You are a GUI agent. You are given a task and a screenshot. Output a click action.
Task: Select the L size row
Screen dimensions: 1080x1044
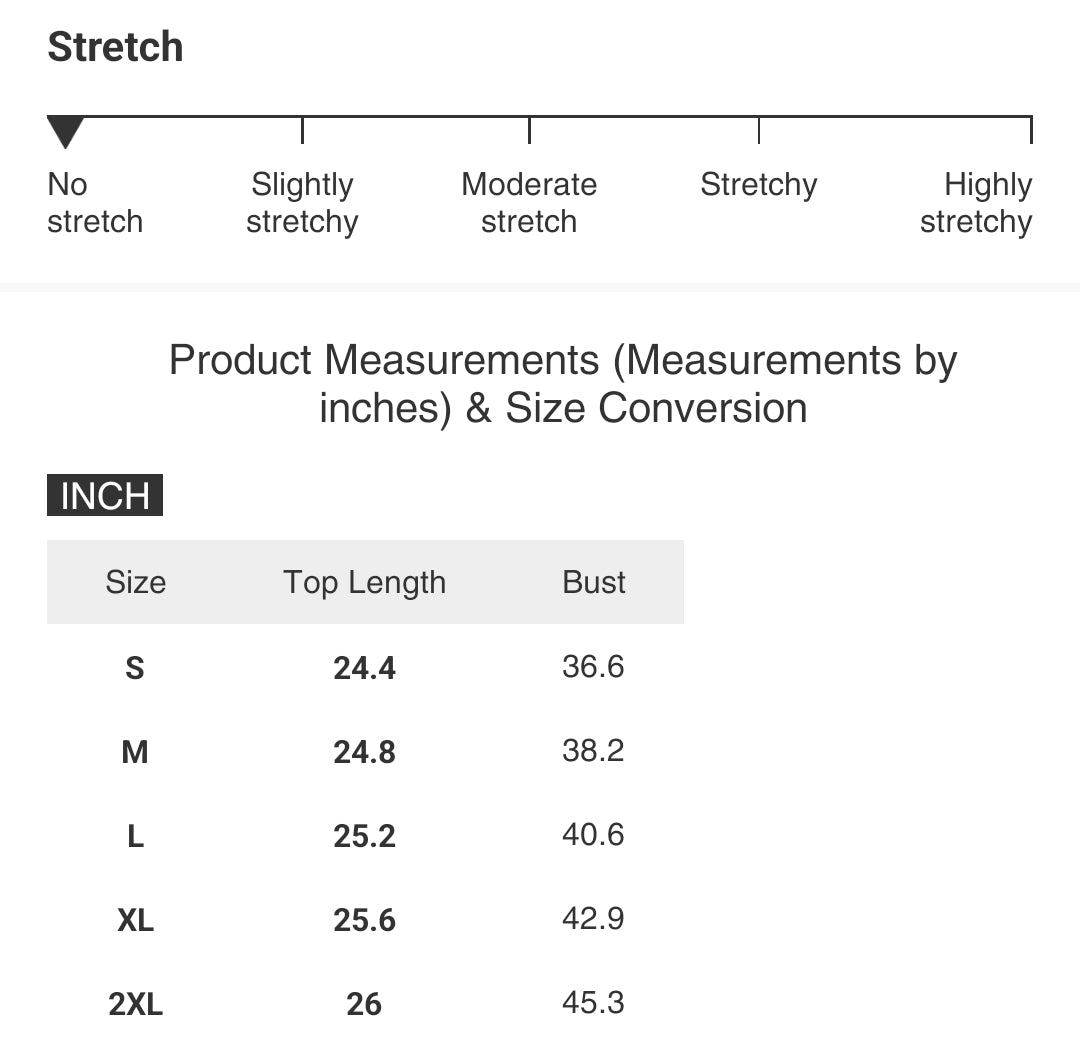tap(365, 835)
